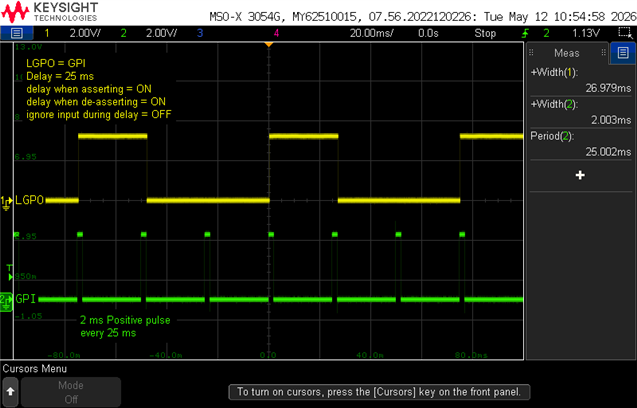Click channel 1 scale 2.00V/
Screen dimensions: 637x408
(x=85, y=33)
